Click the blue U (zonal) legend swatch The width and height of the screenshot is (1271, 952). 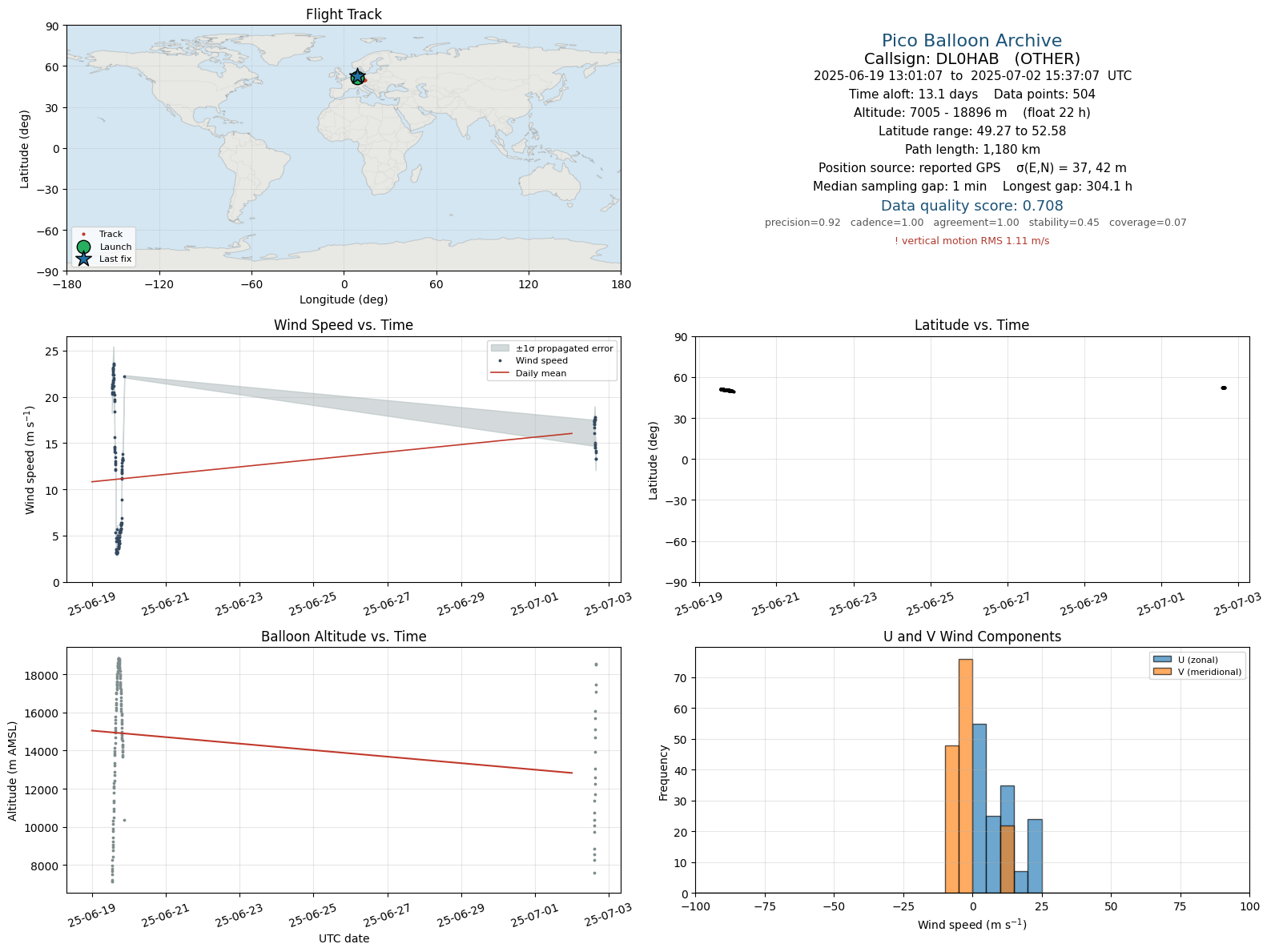(1162, 660)
